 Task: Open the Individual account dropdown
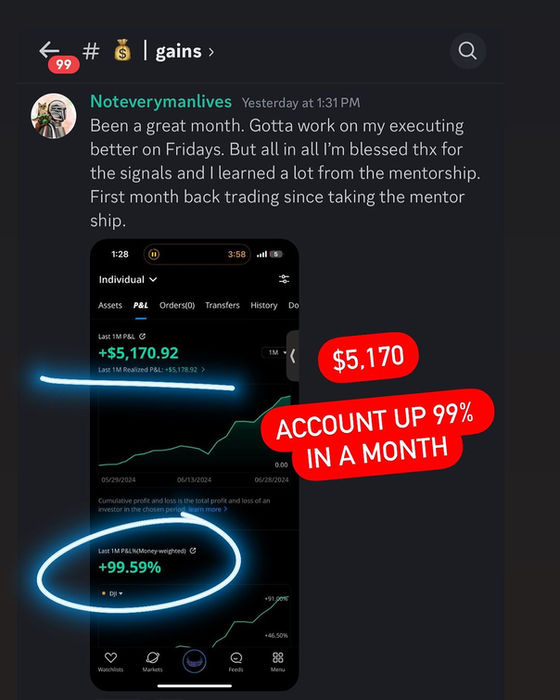pyautogui.click(x=128, y=279)
